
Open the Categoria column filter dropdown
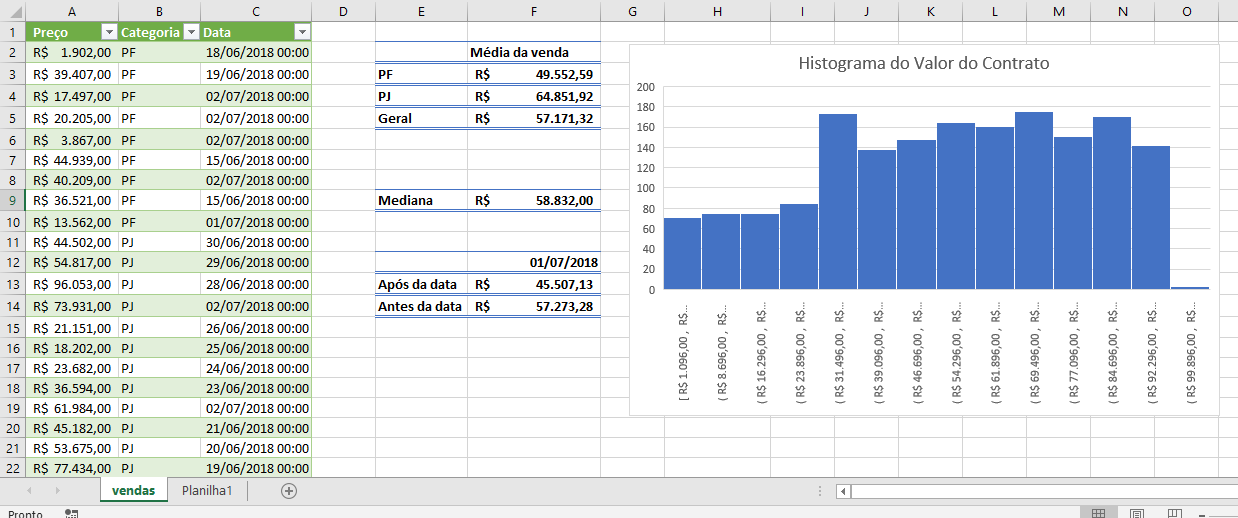point(191,32)
